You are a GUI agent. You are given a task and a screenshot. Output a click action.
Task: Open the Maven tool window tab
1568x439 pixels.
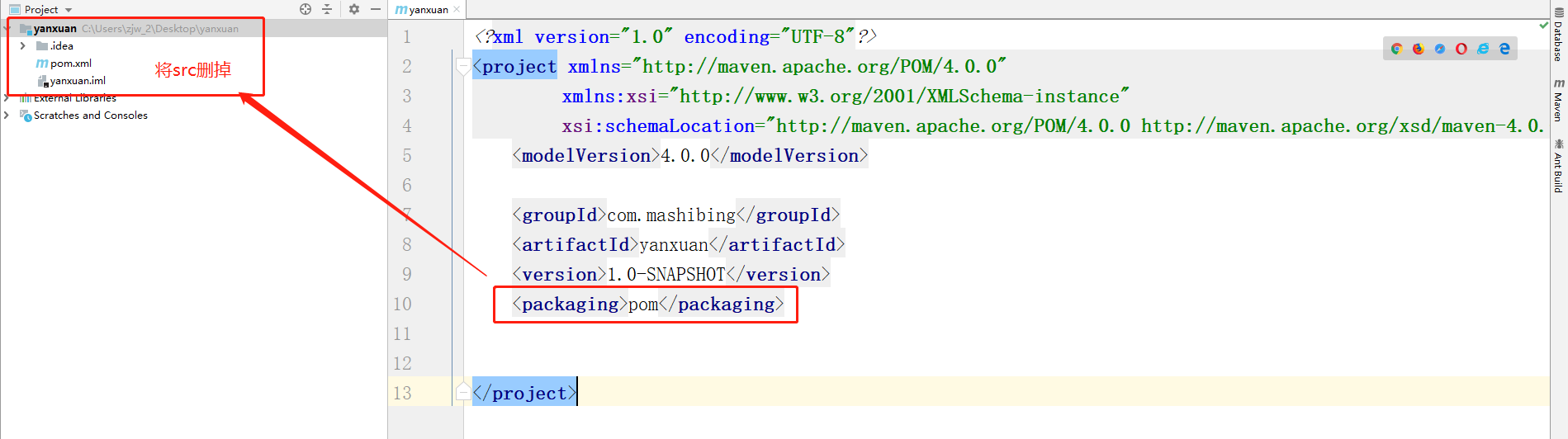click(1559, 101)
